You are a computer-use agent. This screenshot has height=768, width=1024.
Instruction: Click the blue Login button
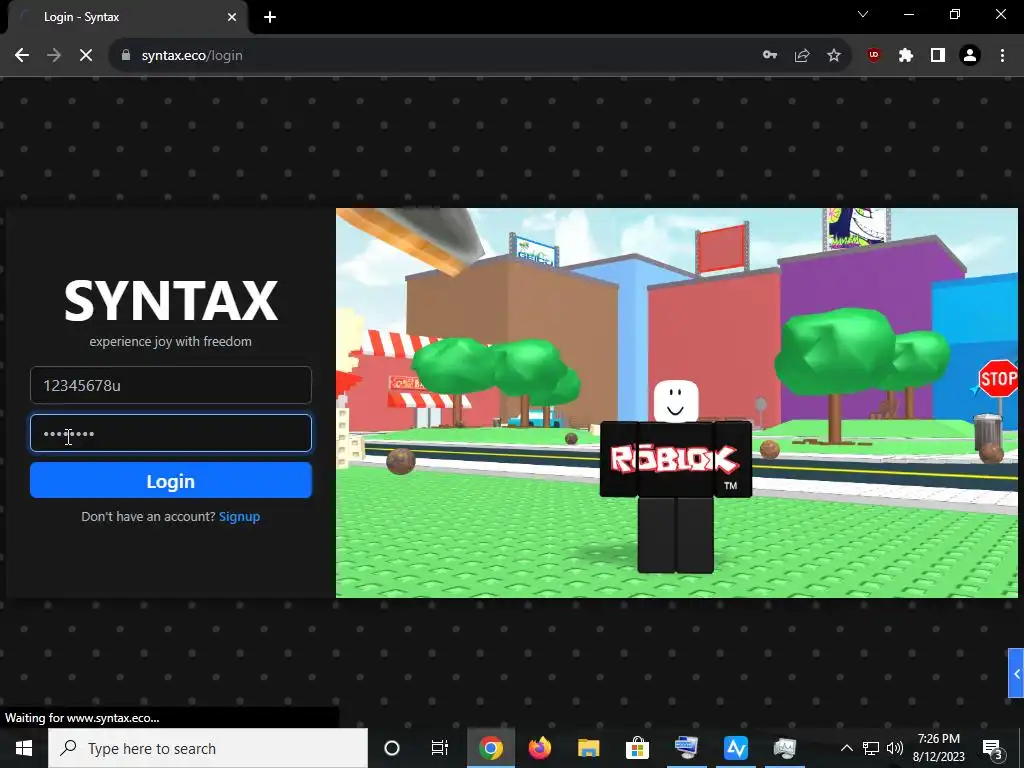click(170, 481)
